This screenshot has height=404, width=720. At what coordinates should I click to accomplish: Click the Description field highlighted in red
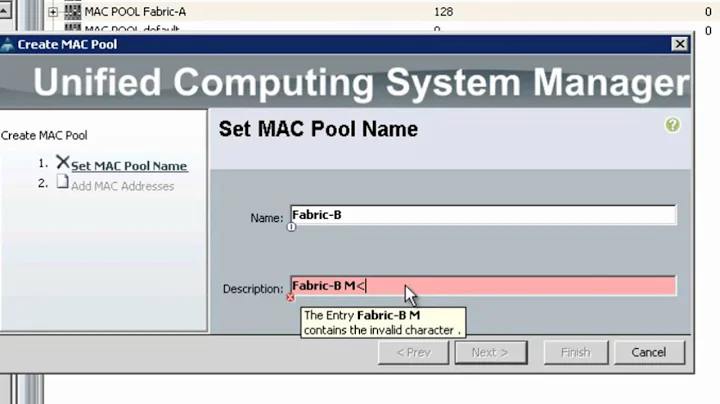[483, 286]
